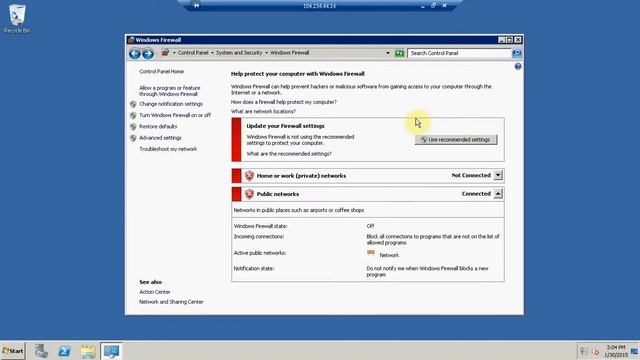Open Server Manager from the taskbar
The height and width of the screenshot is (360, 640).
click(41, 351)
